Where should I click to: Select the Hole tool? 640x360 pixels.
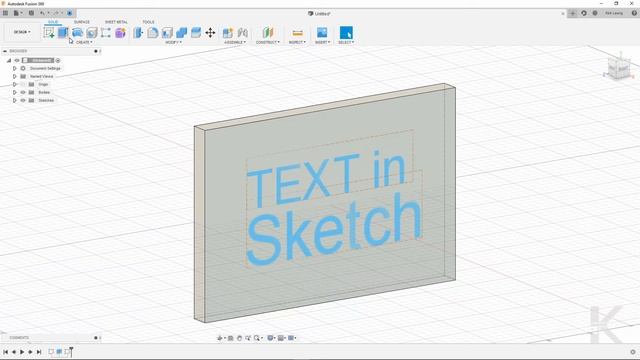coord(92,32)
